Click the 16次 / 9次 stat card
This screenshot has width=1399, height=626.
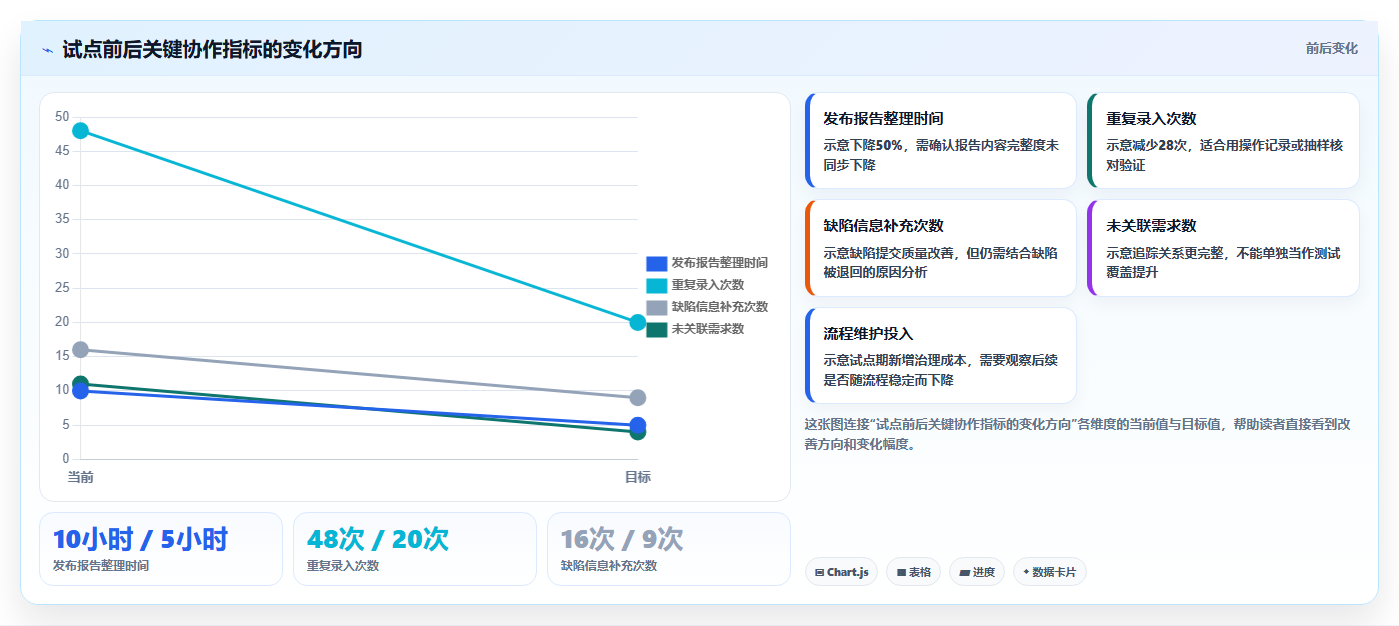pyautogui.click(x=669, y=549)
